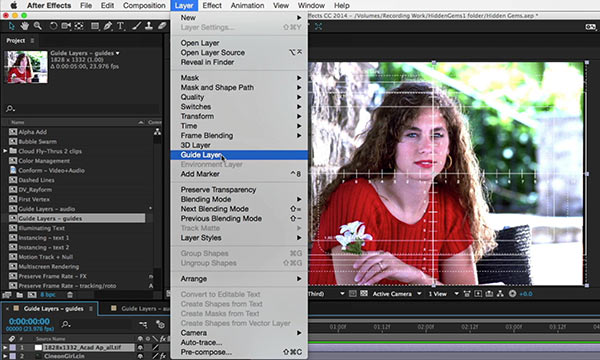
Task: Switch to the second Guide Layers timeline tab
Action: pos(145,308)
